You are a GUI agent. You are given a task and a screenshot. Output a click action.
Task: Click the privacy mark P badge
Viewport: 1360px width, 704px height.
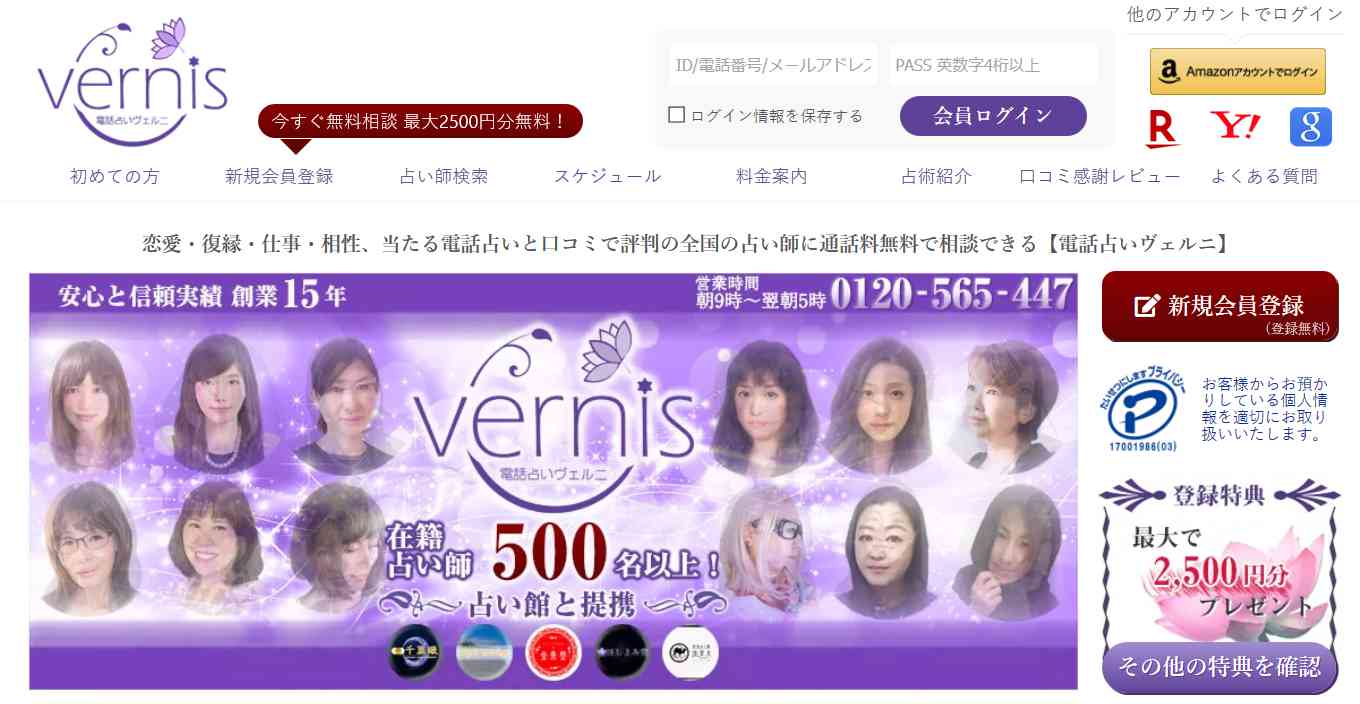pyautogui.click(x=1143, y=409)
